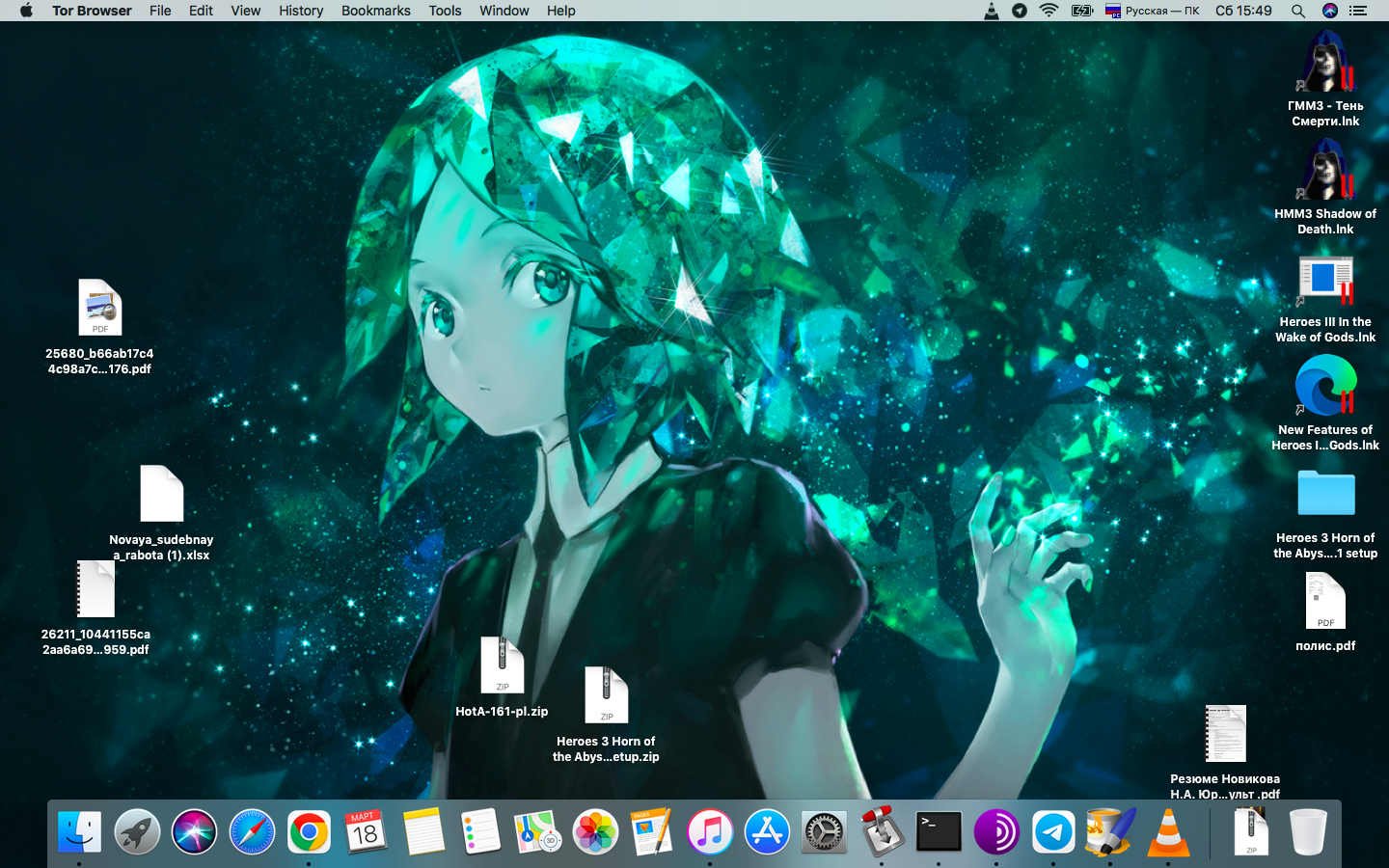Select the 26211_10441155ca PDF on the desktop
1389x868 pixels.
click(95, 608)
